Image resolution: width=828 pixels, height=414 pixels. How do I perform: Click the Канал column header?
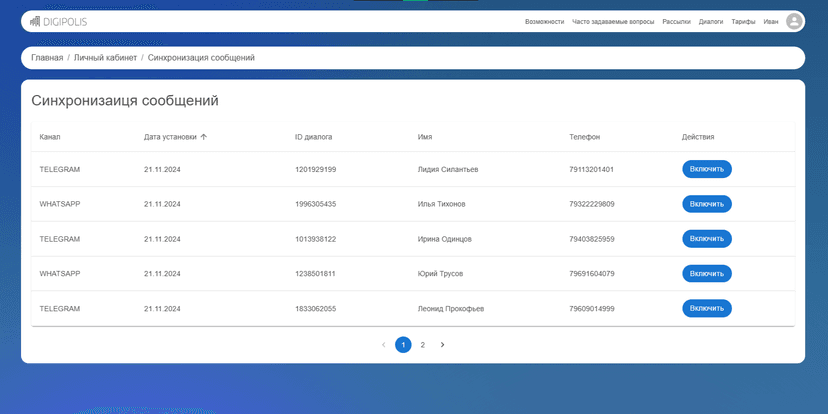[x=50, y=137]
